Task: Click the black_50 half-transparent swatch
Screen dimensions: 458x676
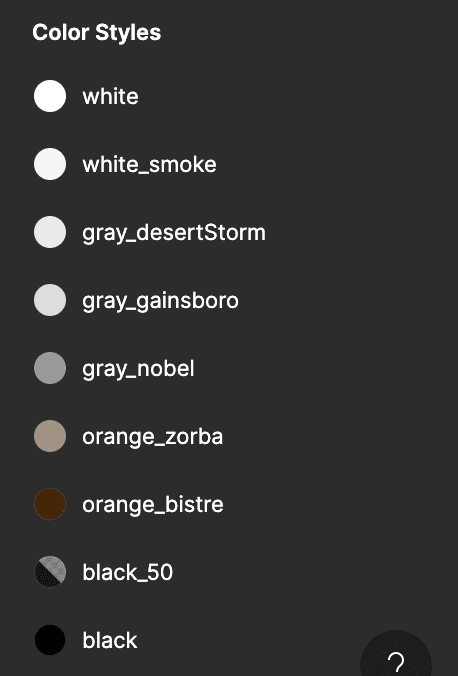Action: coord(50,572)
